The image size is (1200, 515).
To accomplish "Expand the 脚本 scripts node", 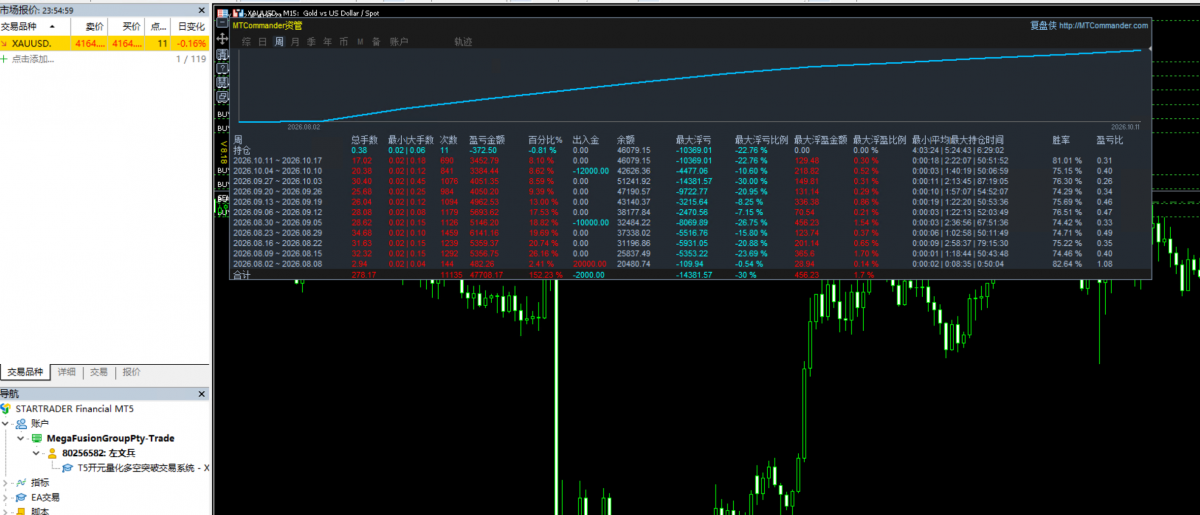I will click(7, 510).
